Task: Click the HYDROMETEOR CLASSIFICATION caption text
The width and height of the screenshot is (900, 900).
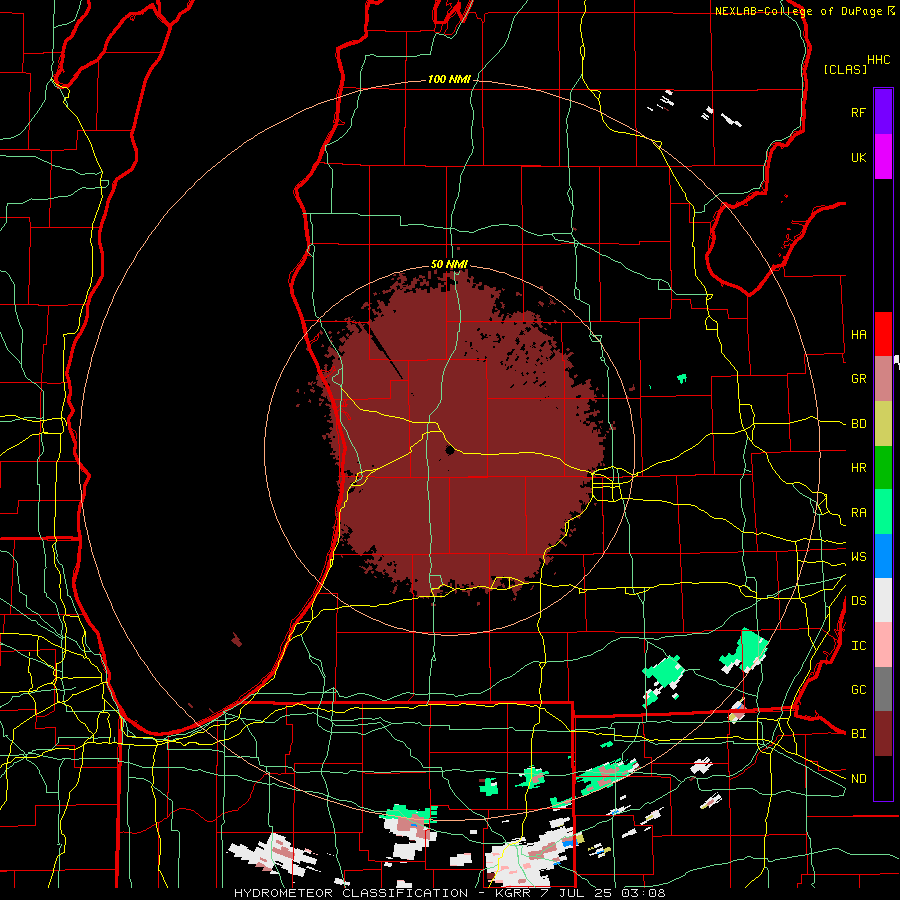Action: pos(351,893)
